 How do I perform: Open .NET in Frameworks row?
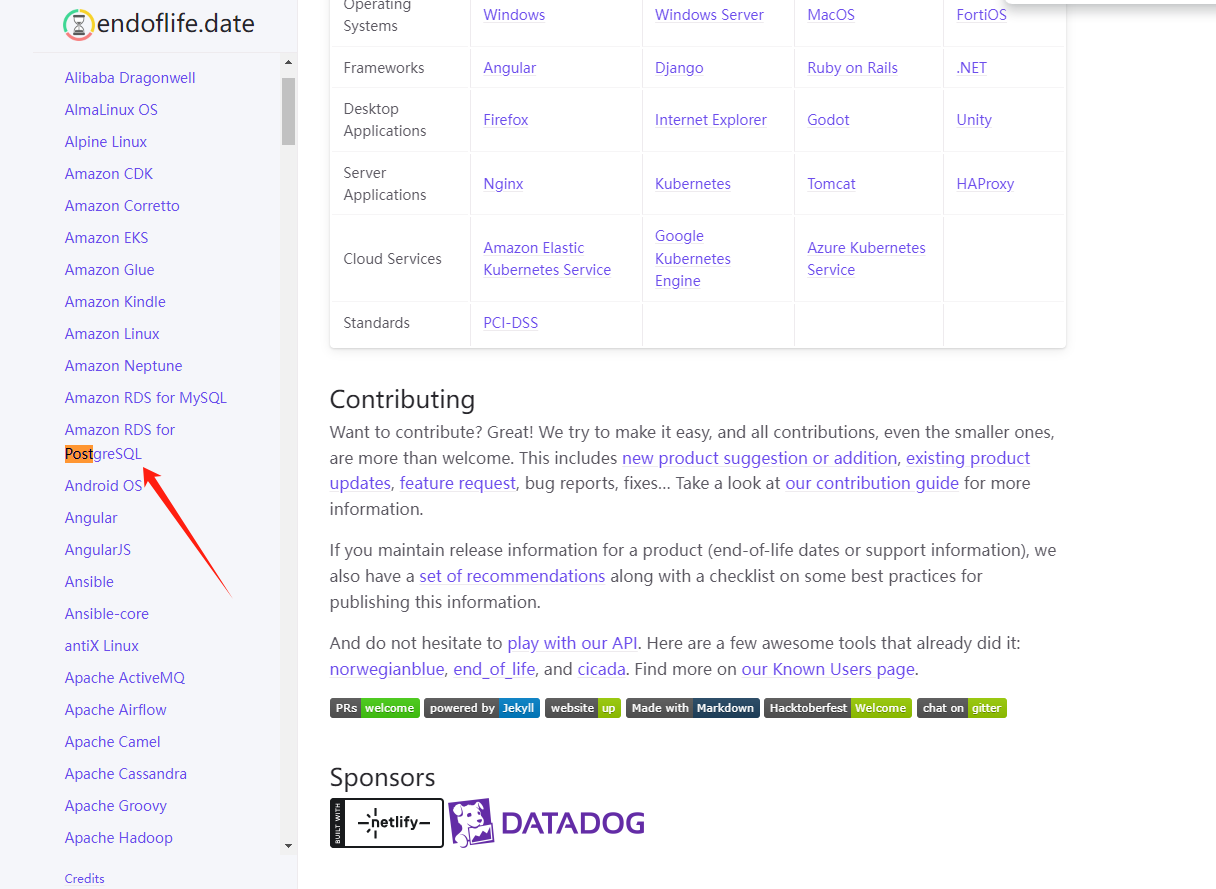click(971, 68)
